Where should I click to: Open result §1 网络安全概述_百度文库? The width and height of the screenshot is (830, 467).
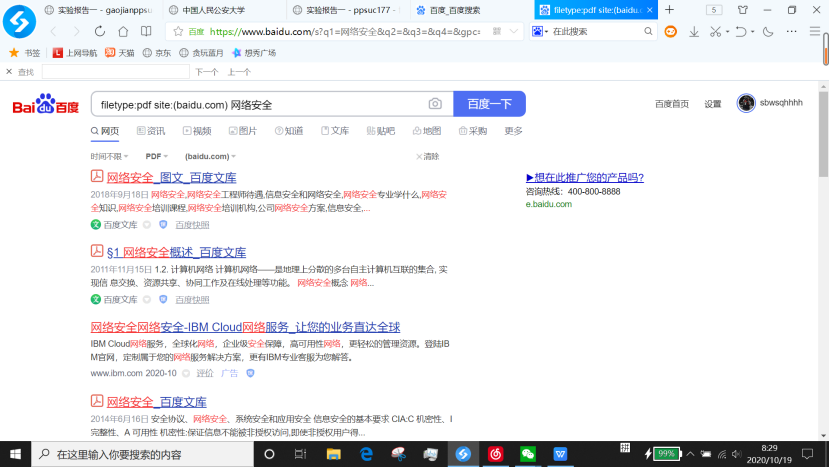(x=176, y=252)
